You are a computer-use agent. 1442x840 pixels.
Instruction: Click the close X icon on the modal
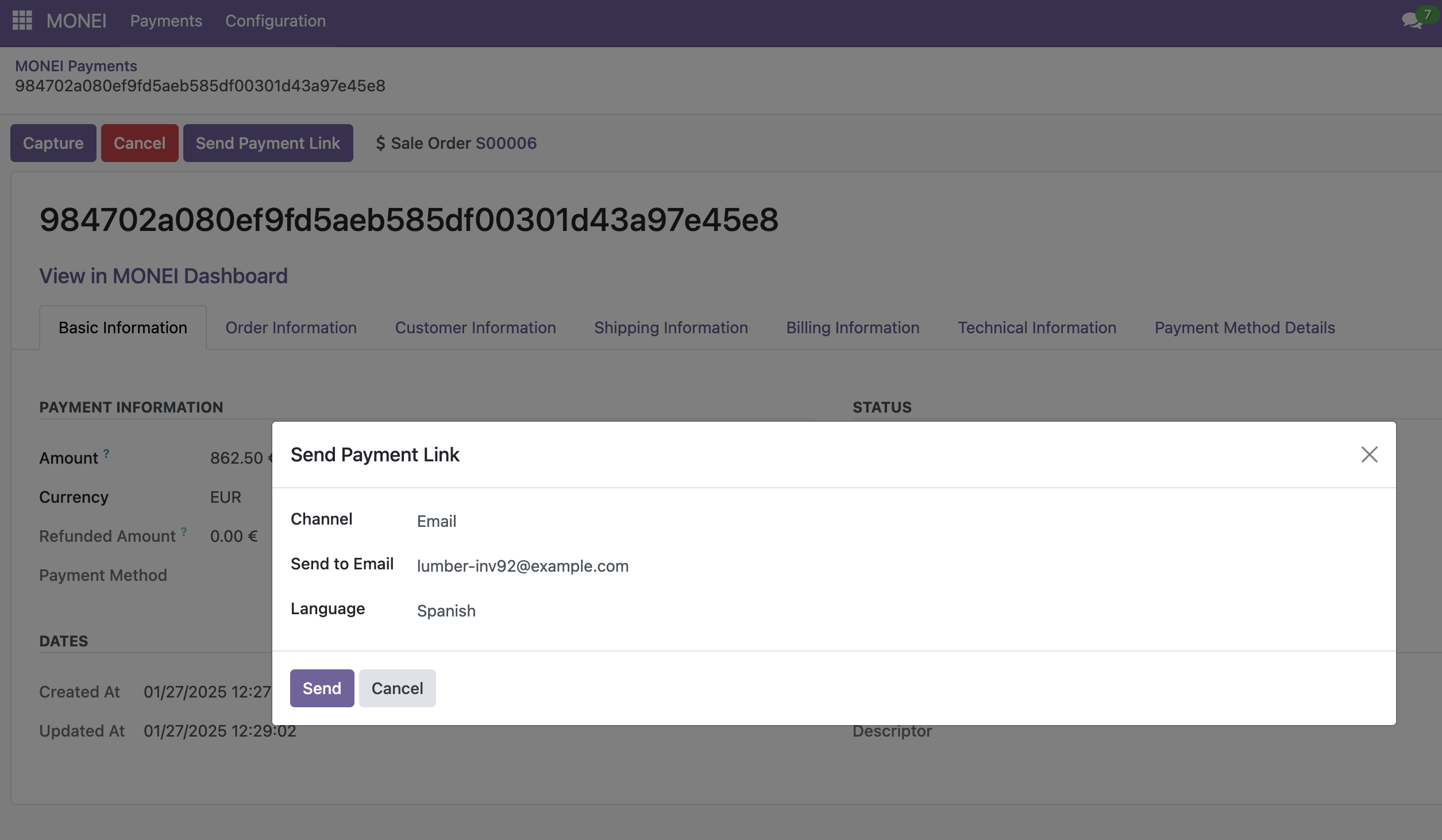(x=1368, y=454)
